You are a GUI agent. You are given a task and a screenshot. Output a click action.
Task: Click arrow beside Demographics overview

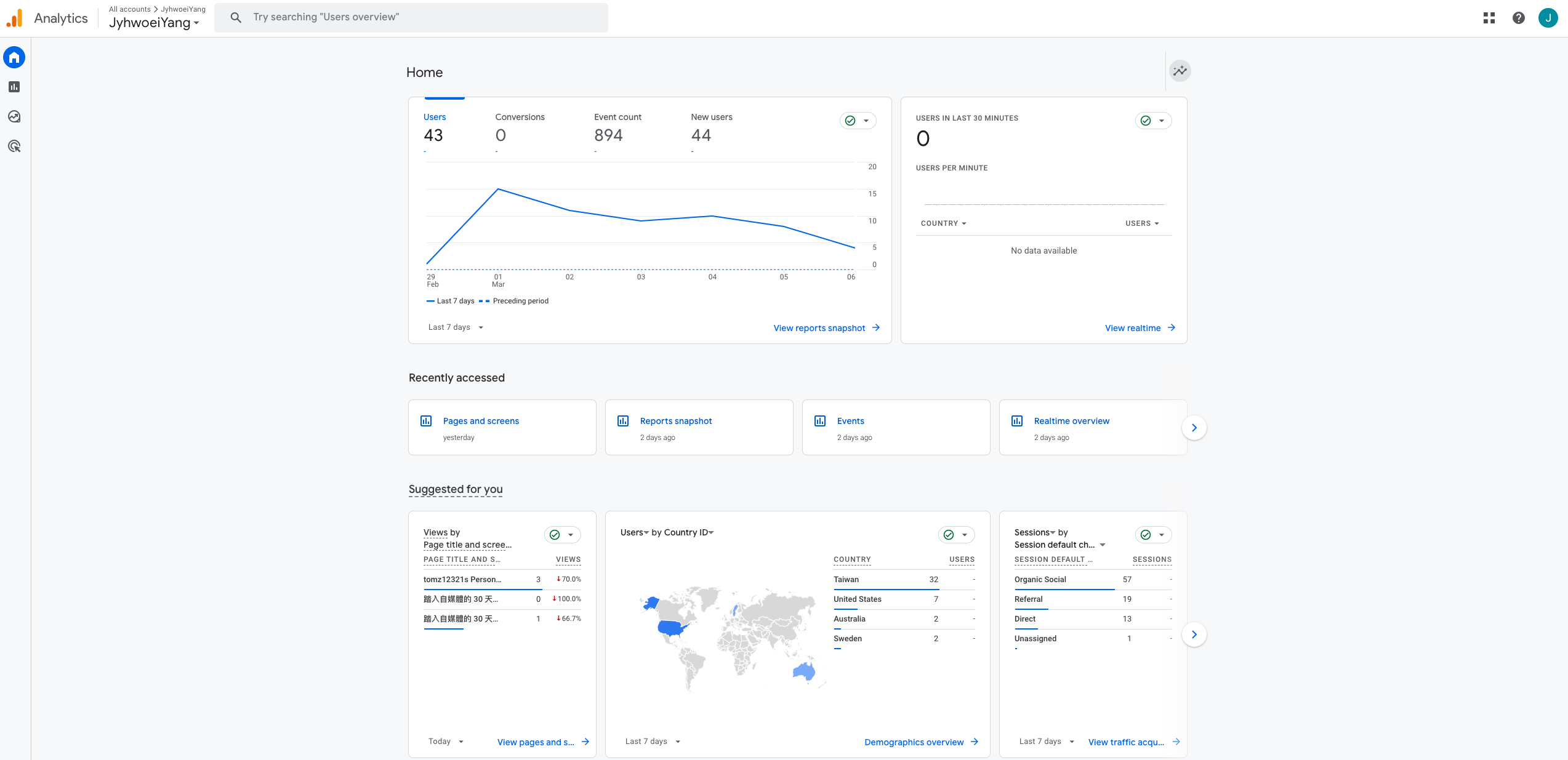(975, 742)
